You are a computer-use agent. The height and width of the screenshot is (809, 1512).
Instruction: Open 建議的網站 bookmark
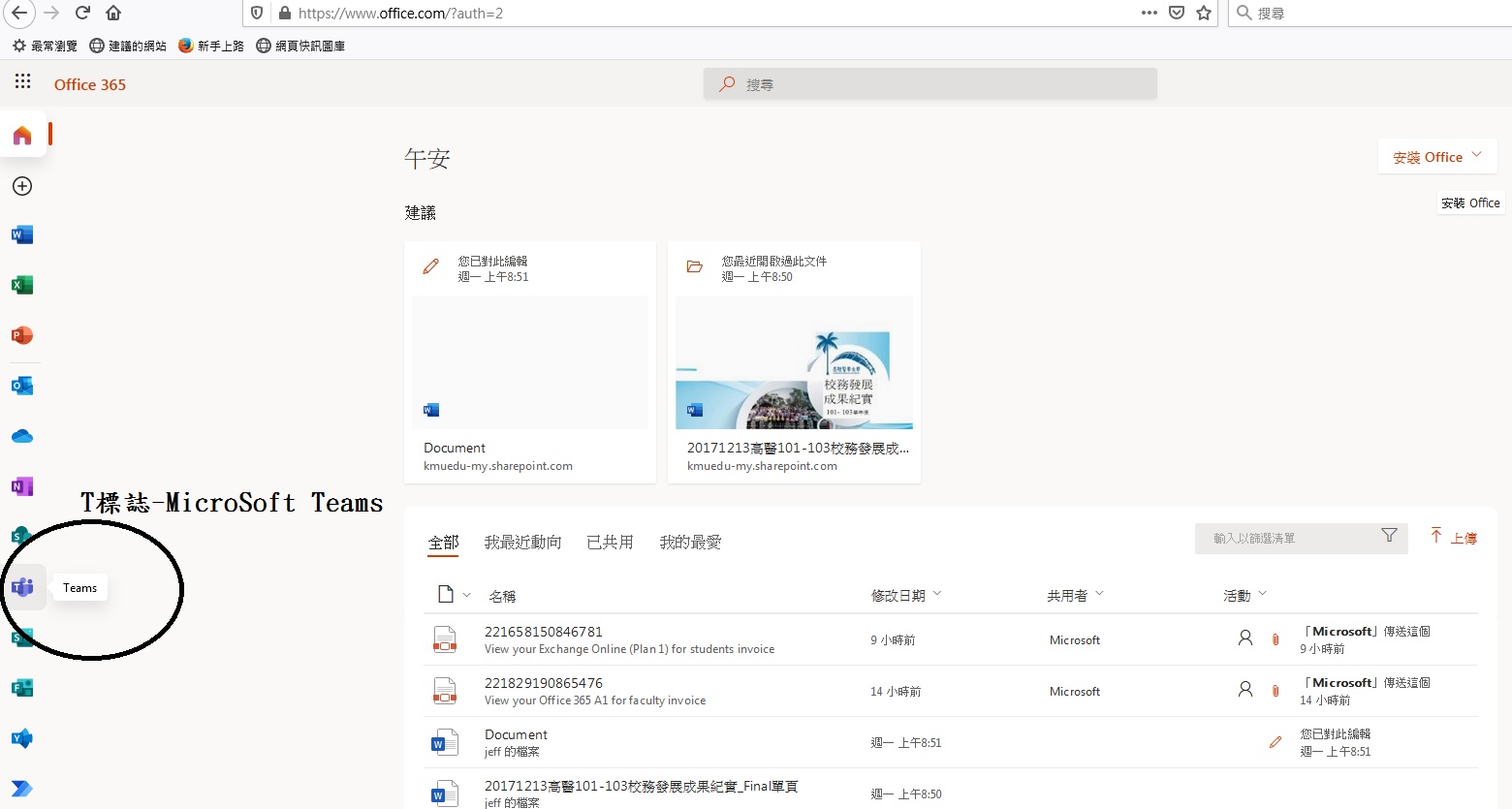coord(128,46)
